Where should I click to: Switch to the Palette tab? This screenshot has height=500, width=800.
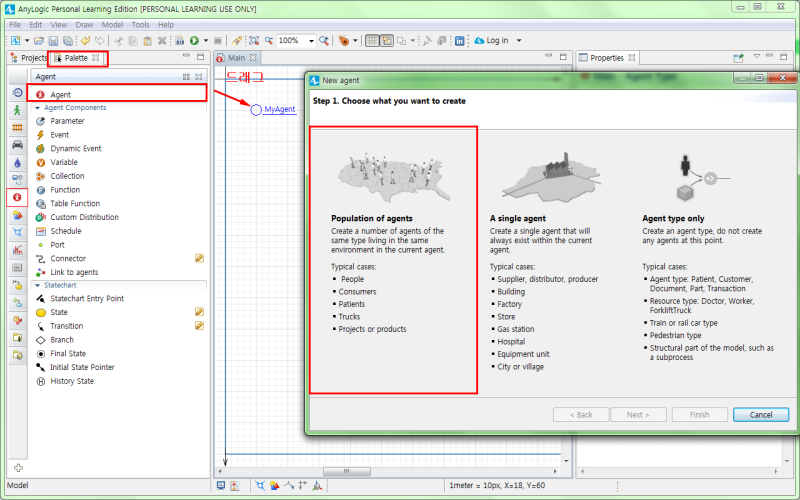[x=76, y=58]
